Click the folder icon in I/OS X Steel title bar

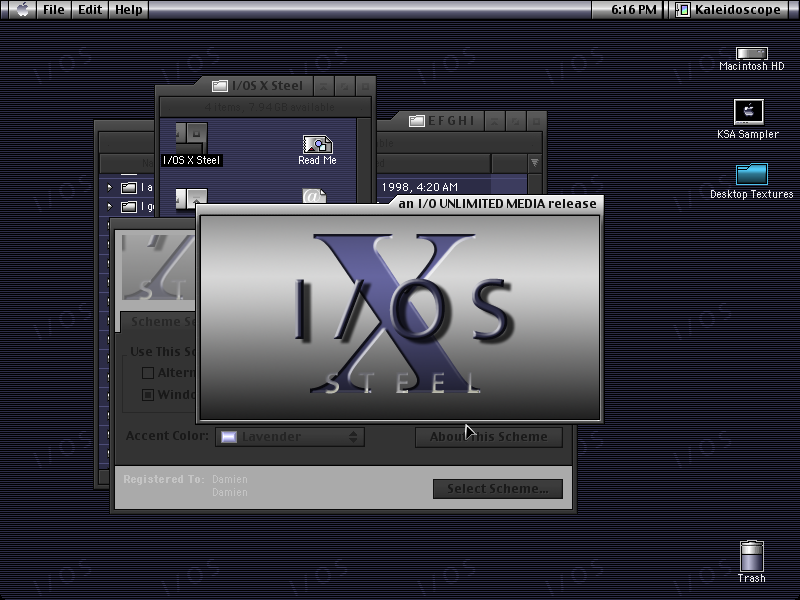pyautogui.click(x=219, y=86)
